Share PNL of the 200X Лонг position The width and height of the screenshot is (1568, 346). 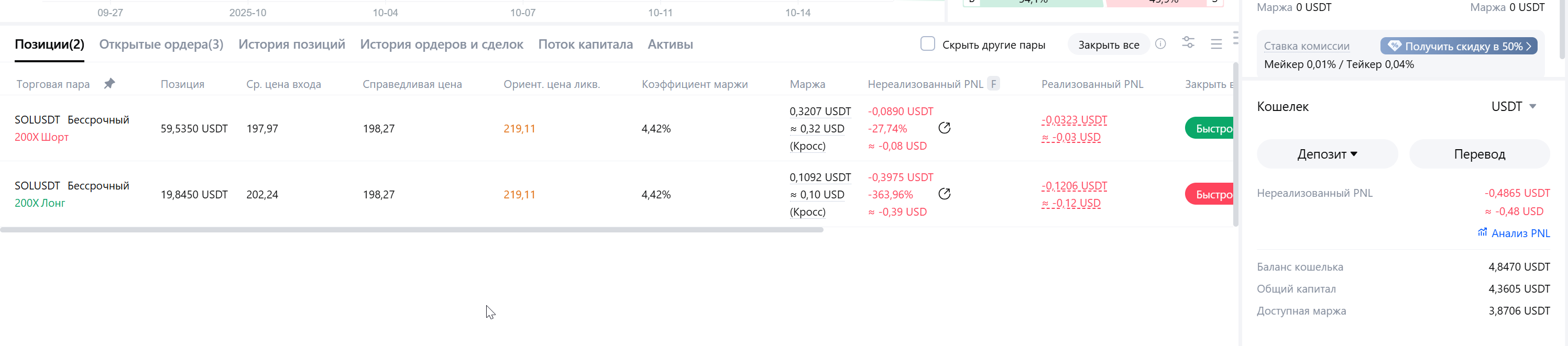945,194
